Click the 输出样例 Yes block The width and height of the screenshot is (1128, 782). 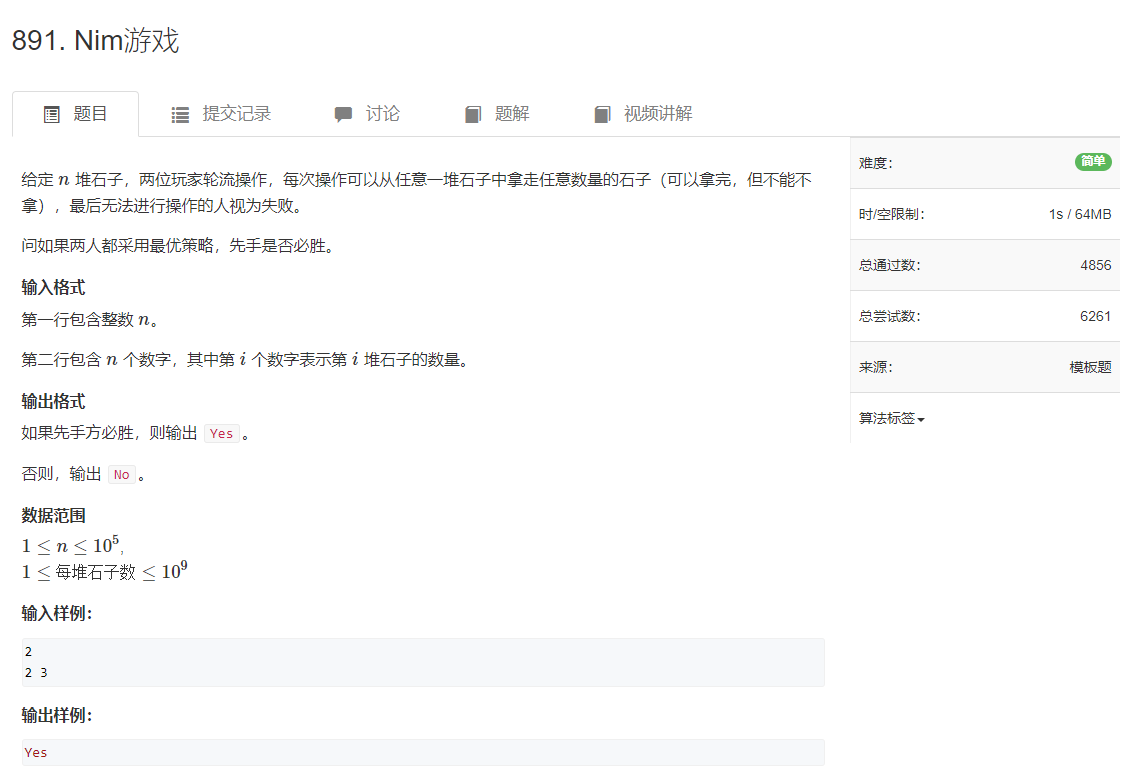[x=420, y=752]
